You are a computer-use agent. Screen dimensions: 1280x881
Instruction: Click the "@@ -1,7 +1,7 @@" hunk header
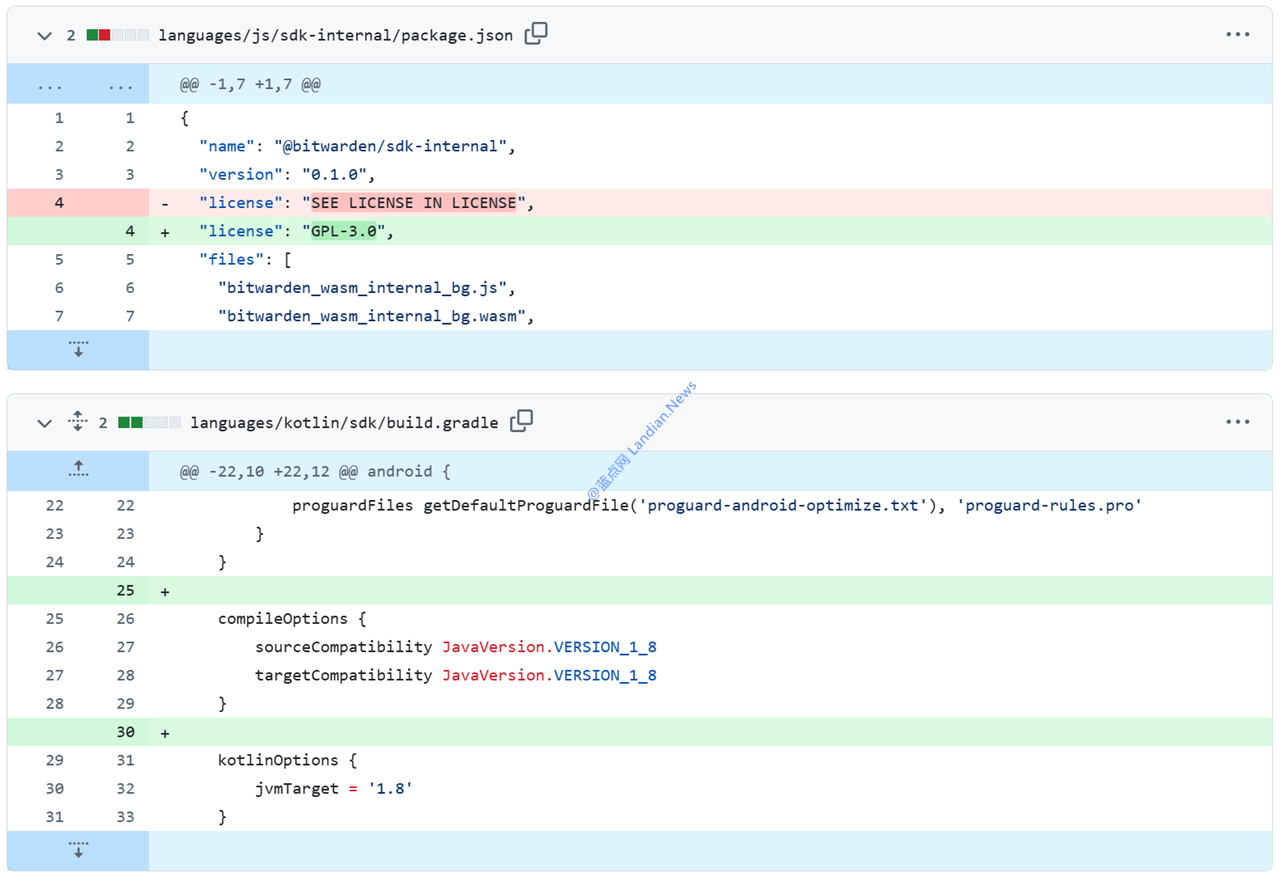coord(250,85)
